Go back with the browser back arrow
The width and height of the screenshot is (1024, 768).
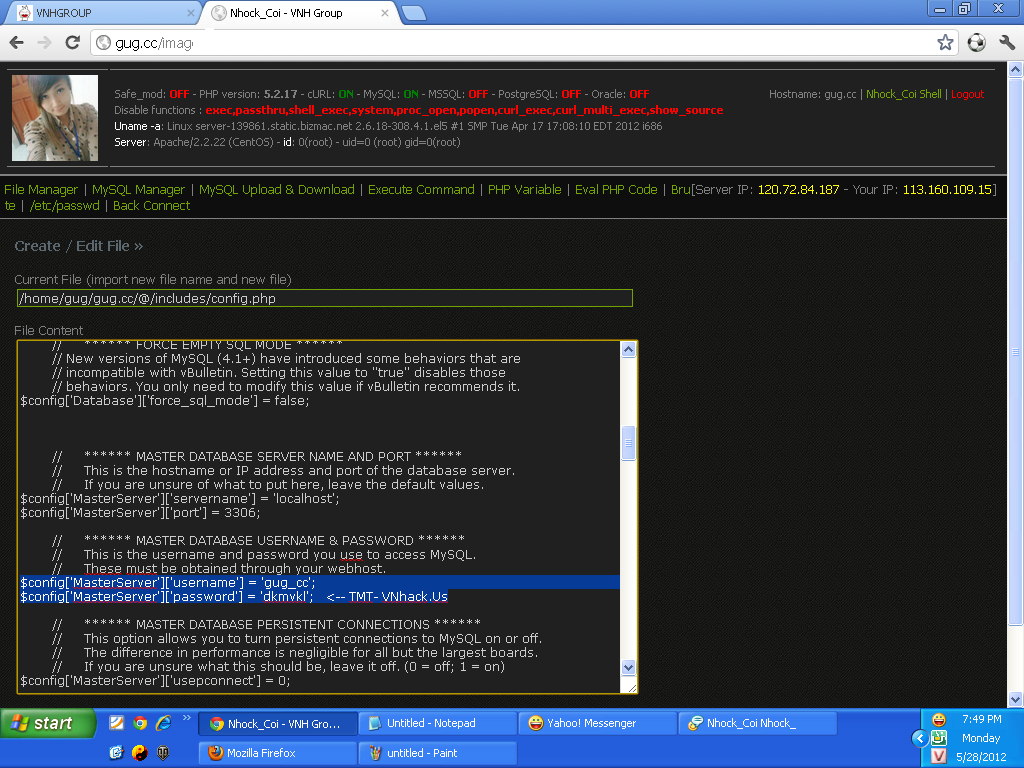[17, 43]
